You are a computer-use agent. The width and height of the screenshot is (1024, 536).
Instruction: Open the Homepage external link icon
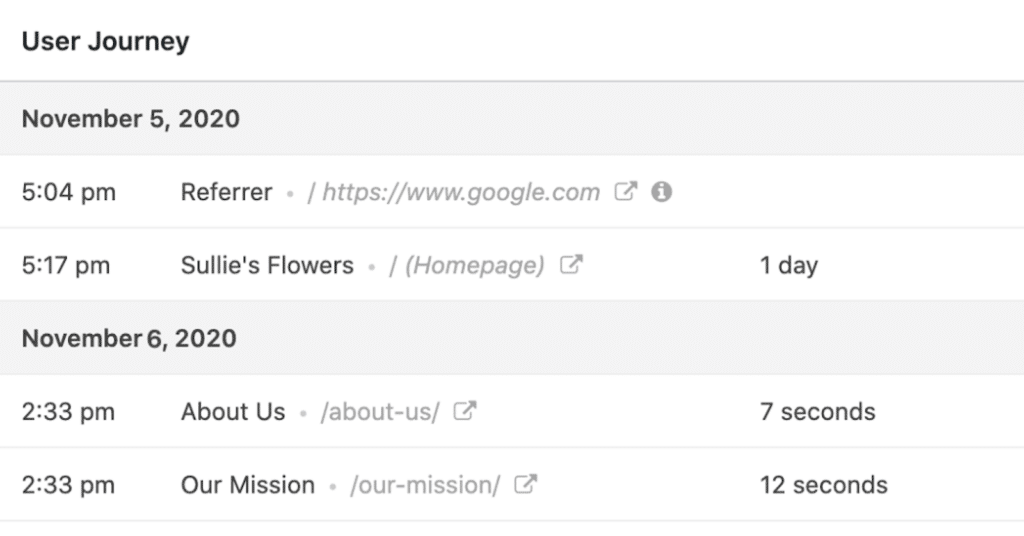tap(571, 265)
